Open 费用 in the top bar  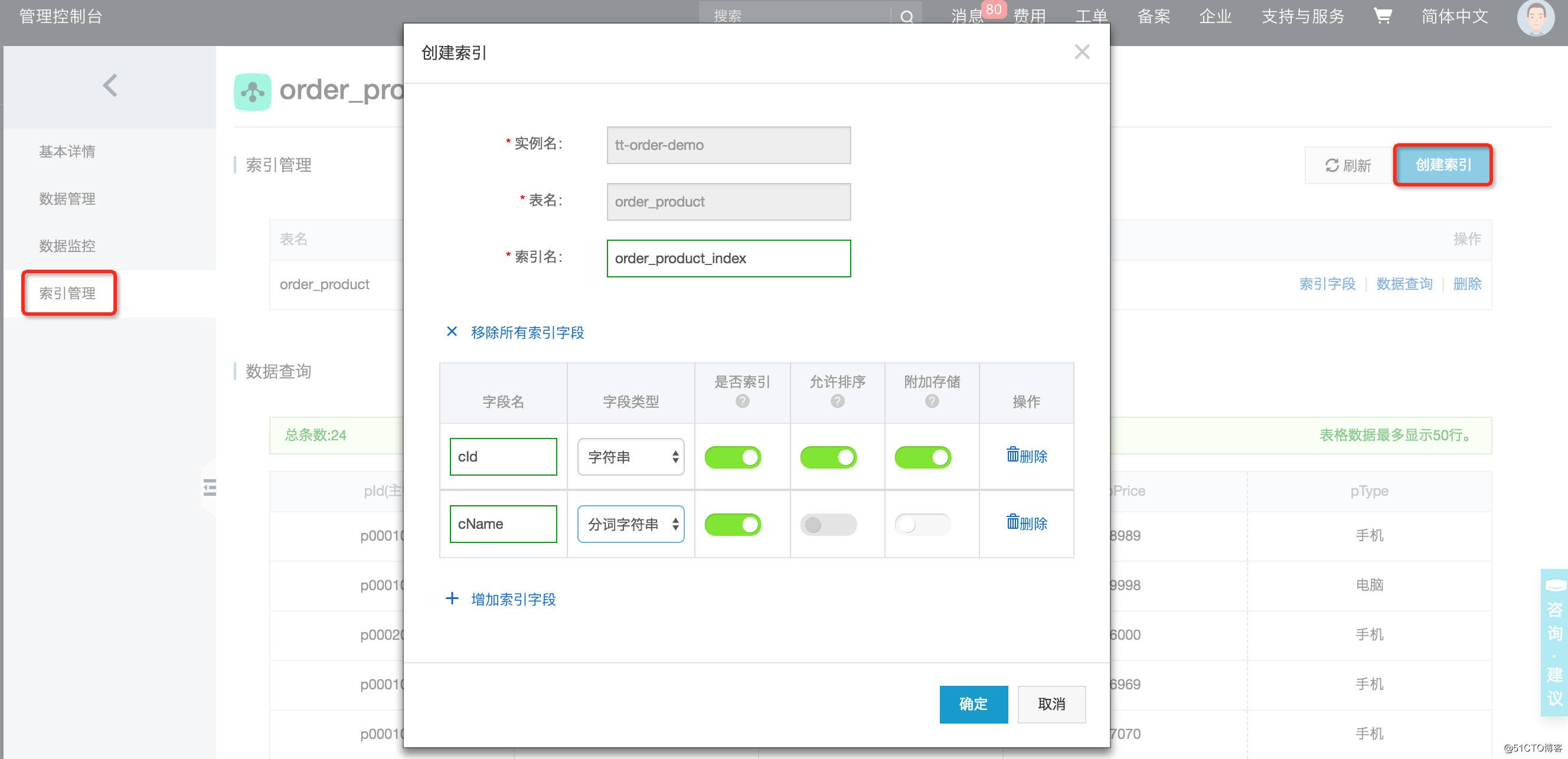point(1030,17)
